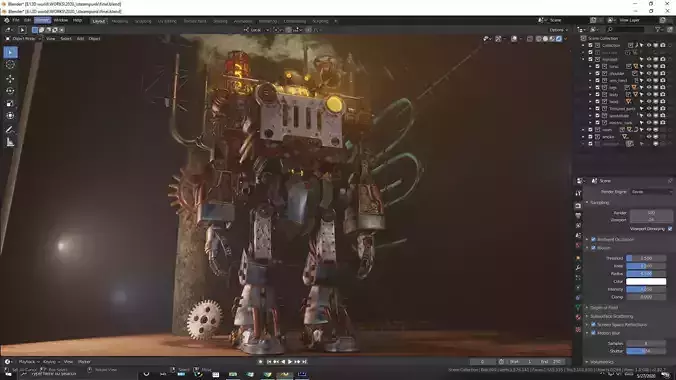Collapse the Sampling panel

click(598, 202)
